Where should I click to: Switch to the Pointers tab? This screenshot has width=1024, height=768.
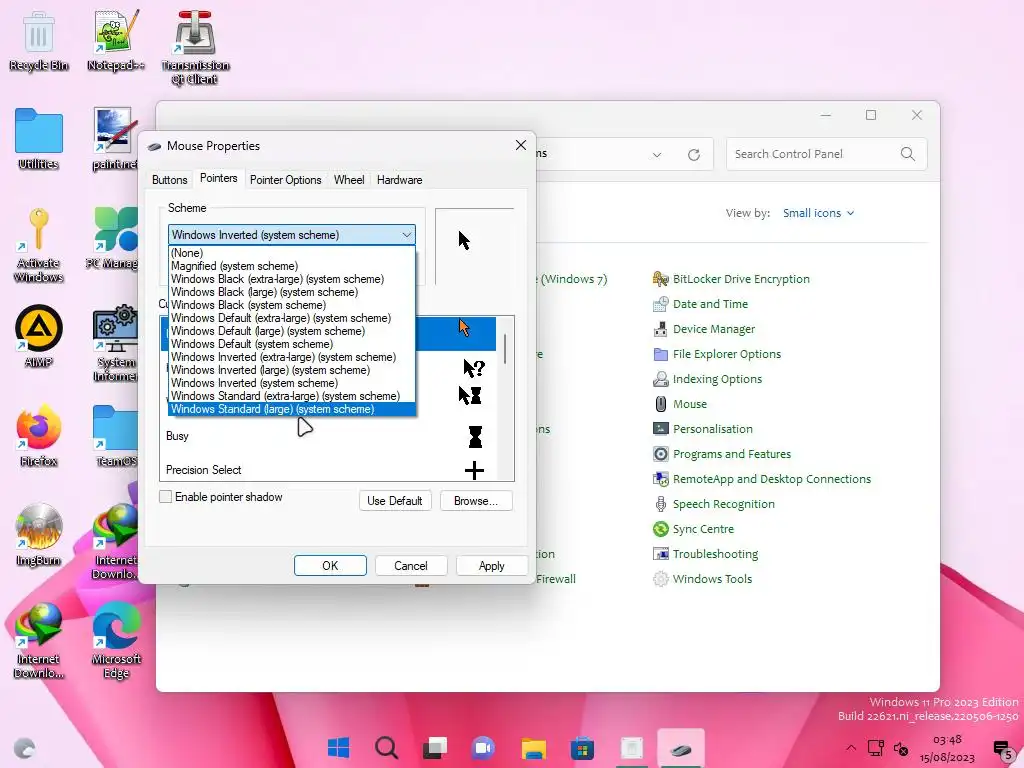(219, 178)
